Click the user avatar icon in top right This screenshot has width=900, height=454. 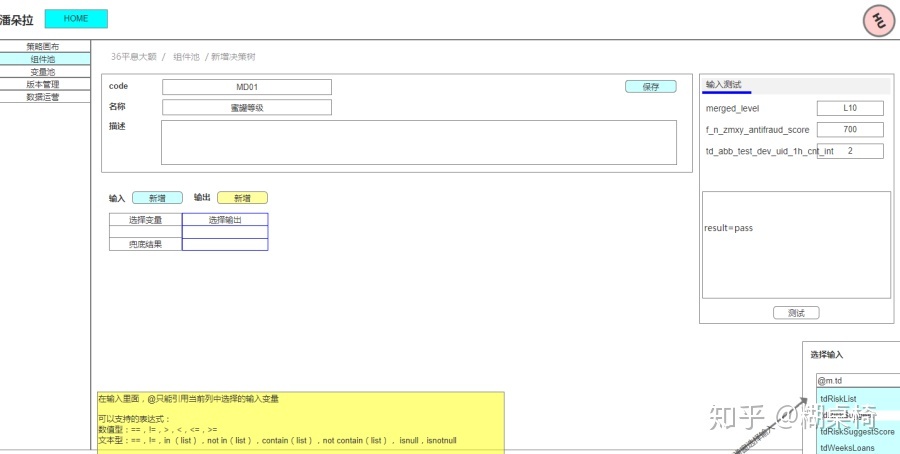click(x=877, y=20)
